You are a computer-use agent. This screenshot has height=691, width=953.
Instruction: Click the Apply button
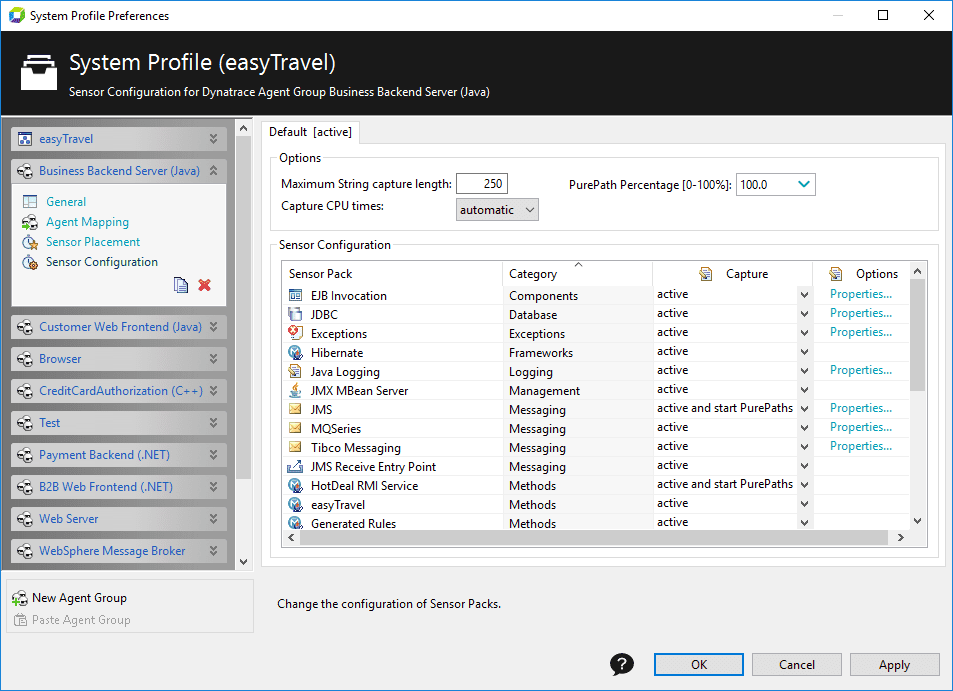tap(894, 664)
